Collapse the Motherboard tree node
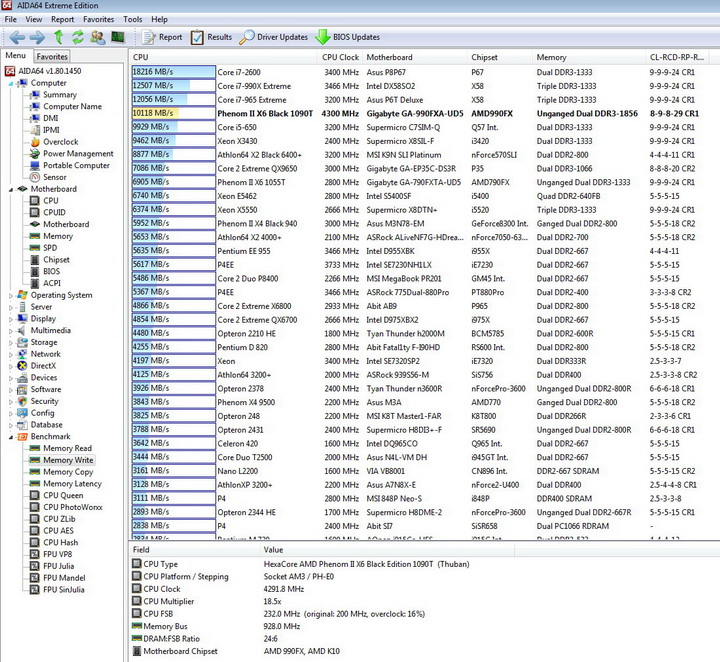The width and height of the screenshot is (720, 662). [11, 189]
